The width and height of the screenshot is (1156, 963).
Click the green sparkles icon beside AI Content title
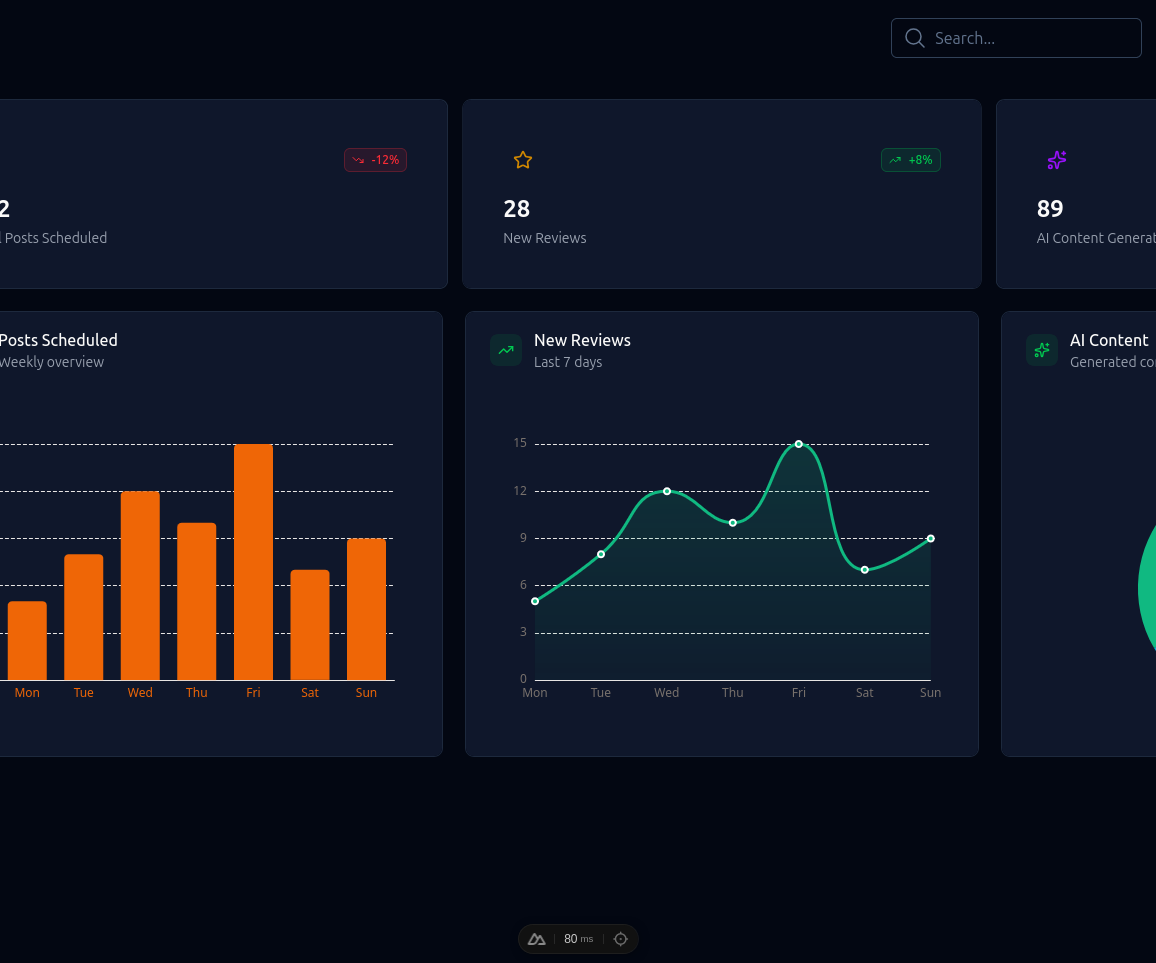[x=1042, y=350]
